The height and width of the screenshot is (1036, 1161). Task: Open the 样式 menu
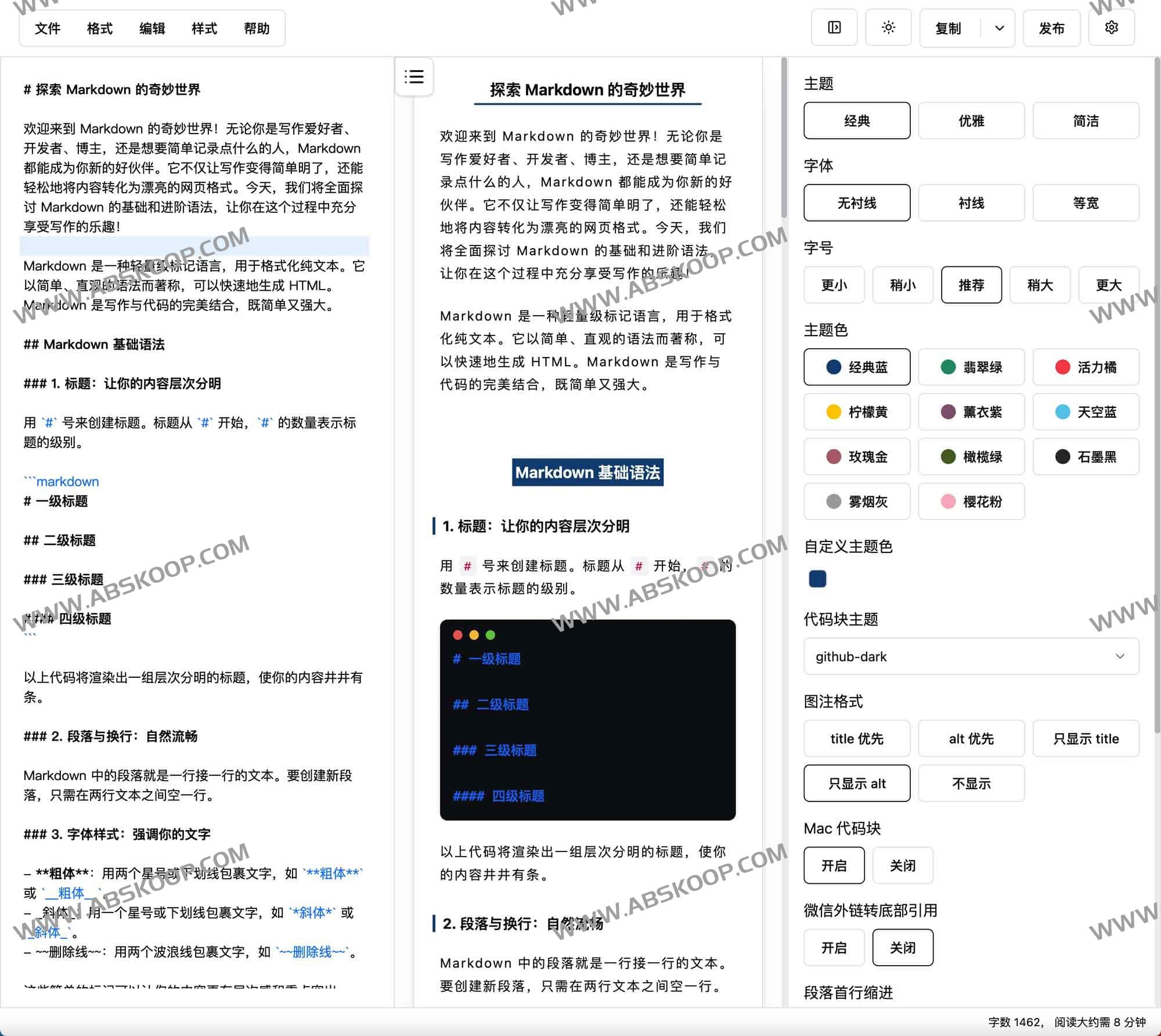[x=204, y=28]
